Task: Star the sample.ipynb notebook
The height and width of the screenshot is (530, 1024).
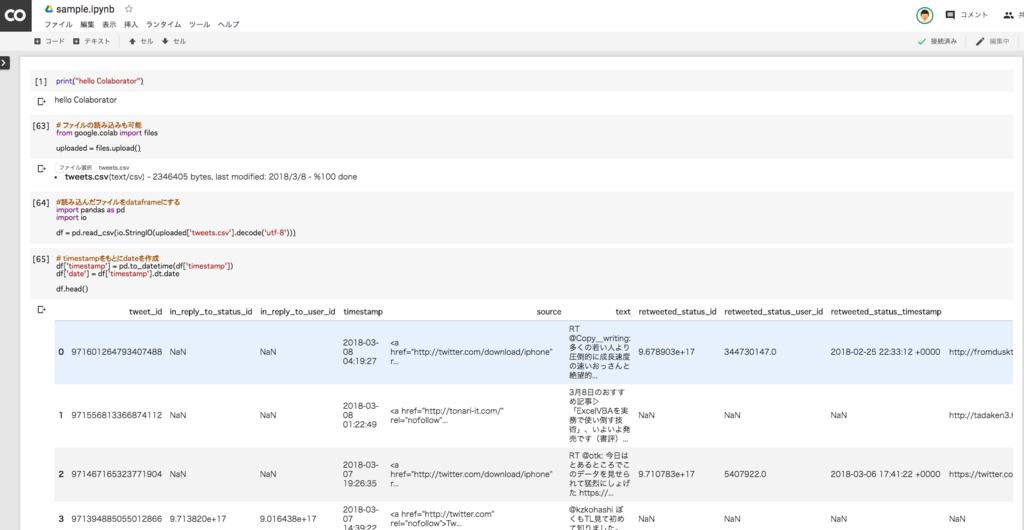Action: 129,9
